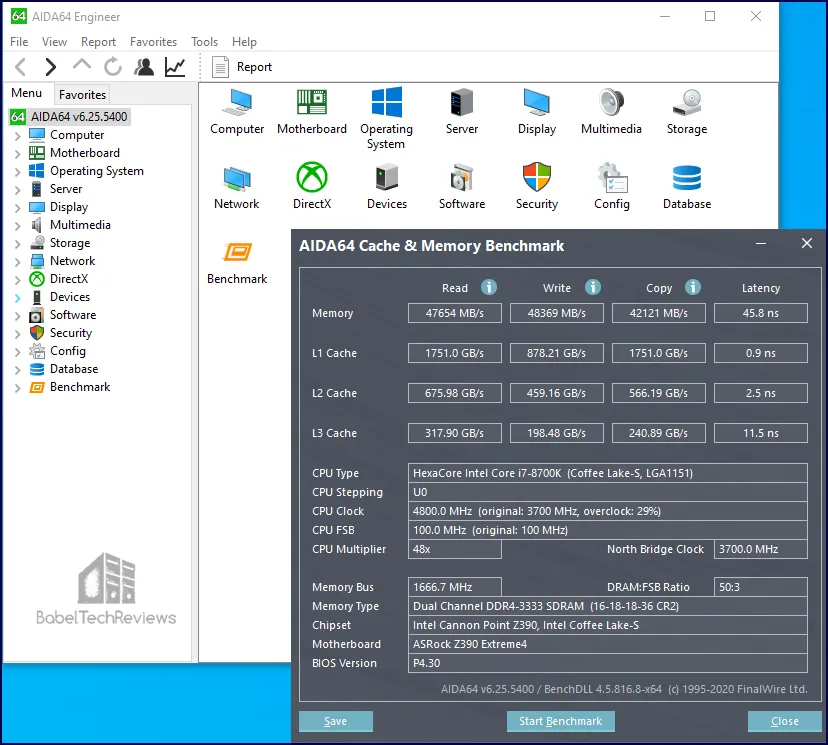Click the Close button in benchmark dialog
Viewport: 828px width, 745px height.
[x=785, y=721]
